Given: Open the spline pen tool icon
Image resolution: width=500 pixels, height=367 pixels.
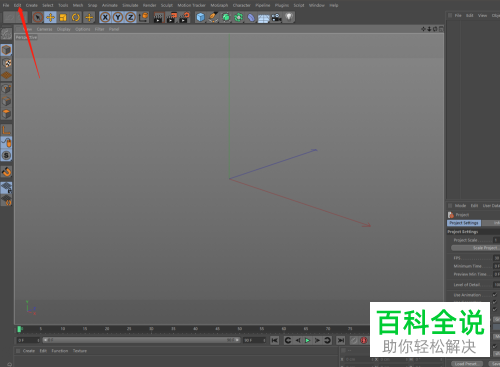Looking at the screenshot, I should (x=213, y=17).
